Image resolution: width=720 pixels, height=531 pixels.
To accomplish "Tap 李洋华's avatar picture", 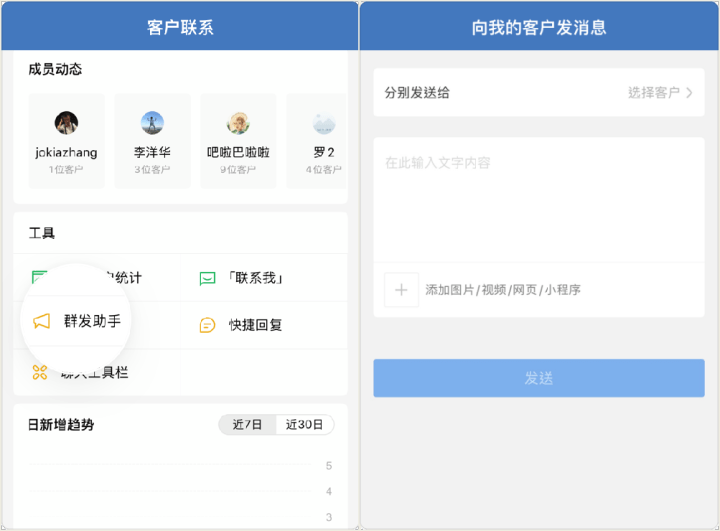I will click(152, 123).
